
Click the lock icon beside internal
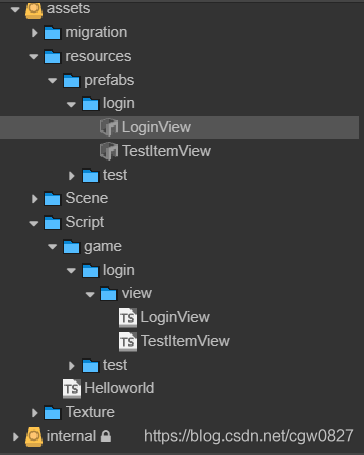click(106, 436)
